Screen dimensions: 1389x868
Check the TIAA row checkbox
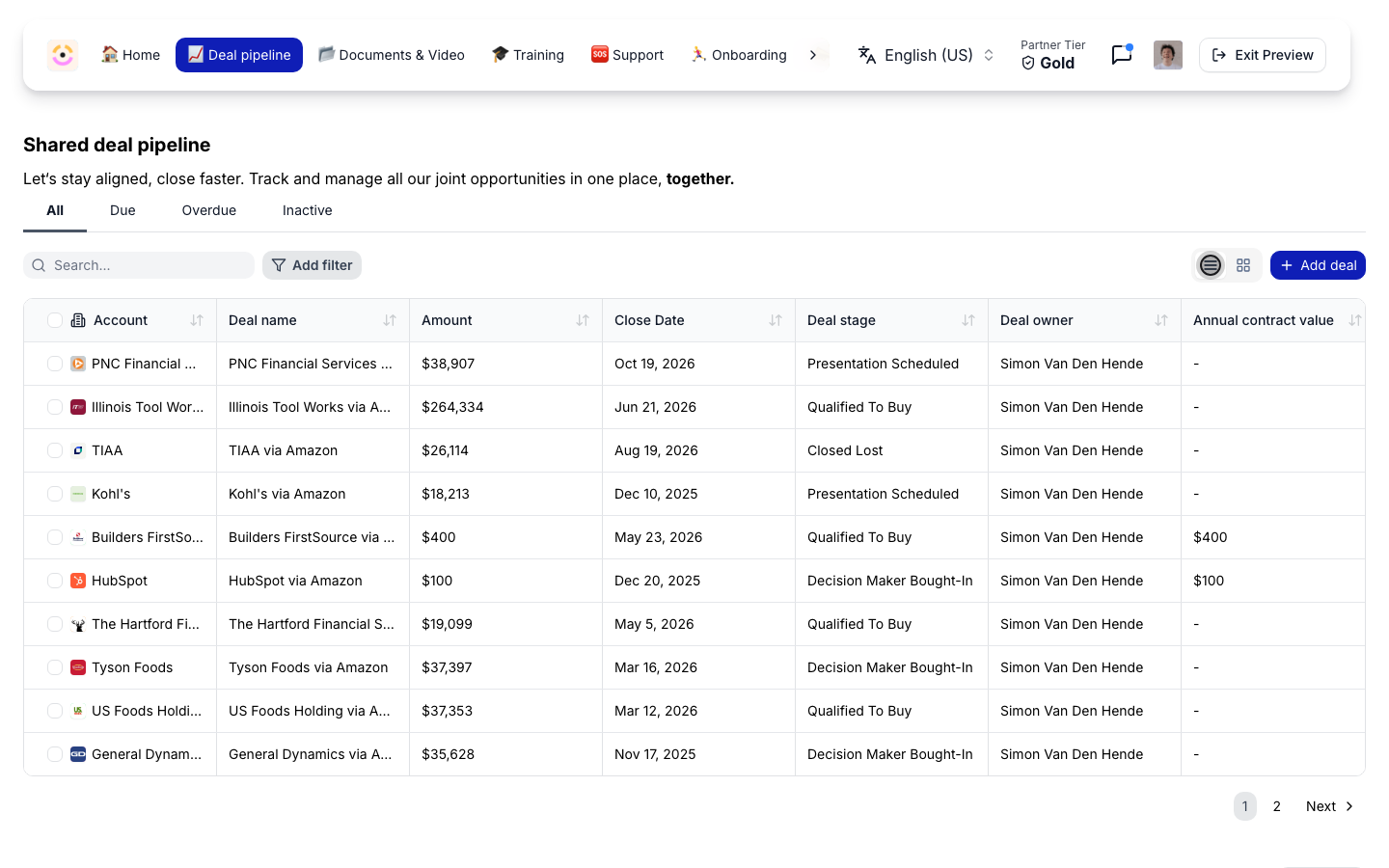(55, 450)
